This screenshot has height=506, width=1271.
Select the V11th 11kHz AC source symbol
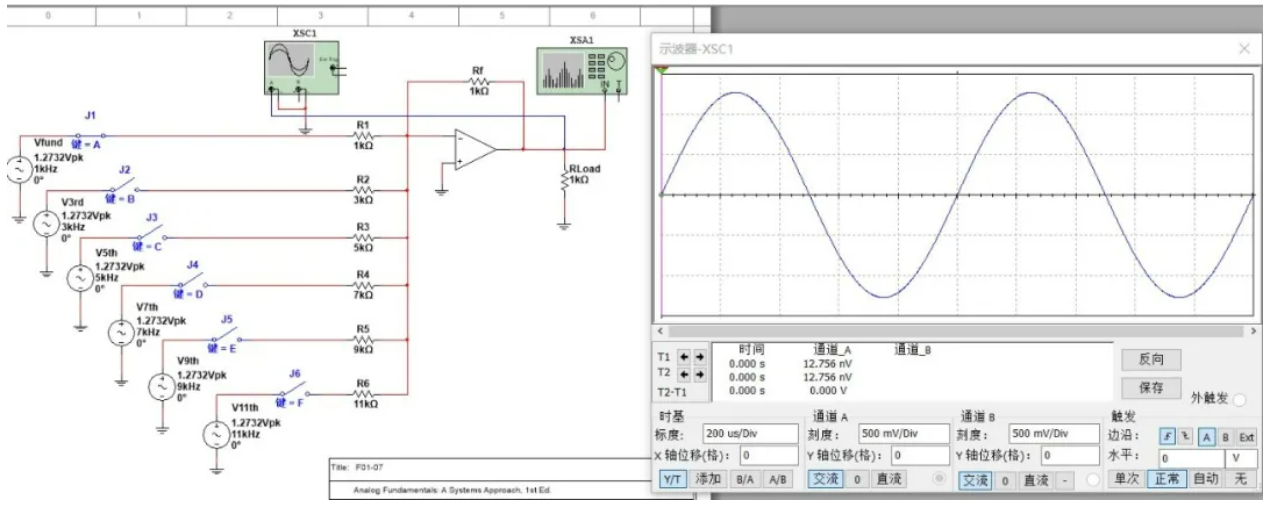tap(216, 434)
